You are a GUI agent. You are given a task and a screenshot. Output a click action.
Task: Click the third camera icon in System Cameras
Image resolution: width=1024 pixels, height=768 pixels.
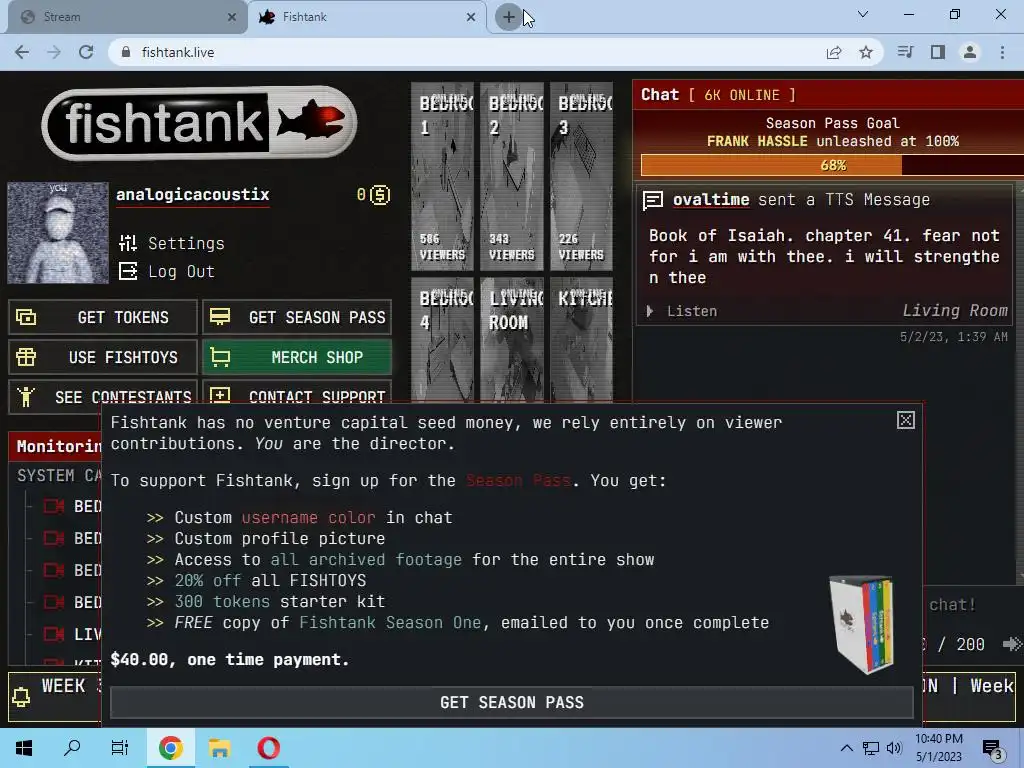54,570
